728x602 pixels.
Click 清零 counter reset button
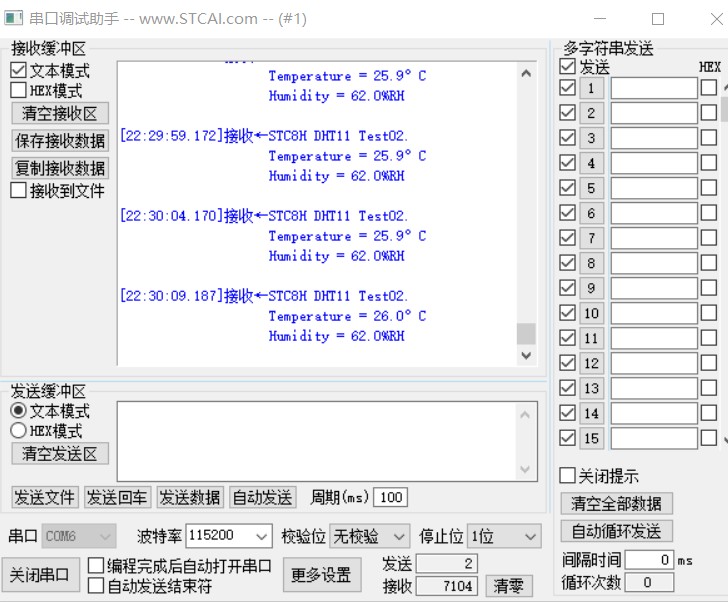[x=509, y=586]
